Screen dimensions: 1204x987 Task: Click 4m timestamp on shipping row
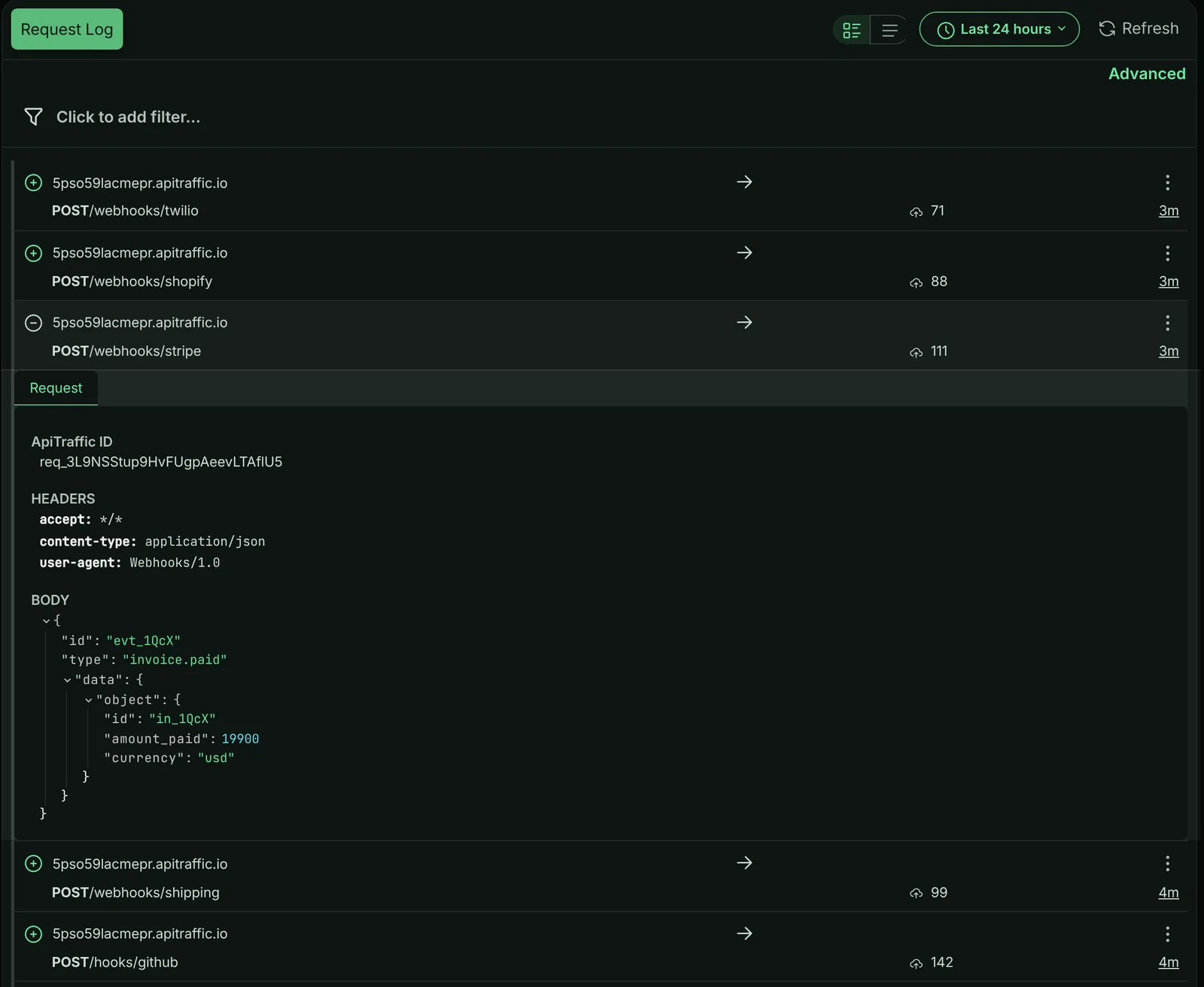click(x=1169, y=893)
